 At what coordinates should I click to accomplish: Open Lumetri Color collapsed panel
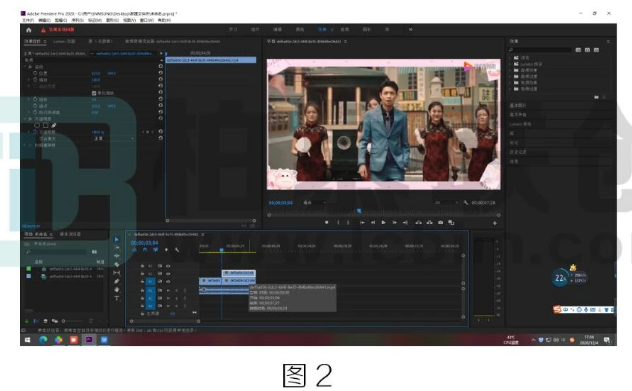click(x=520, y=124)
